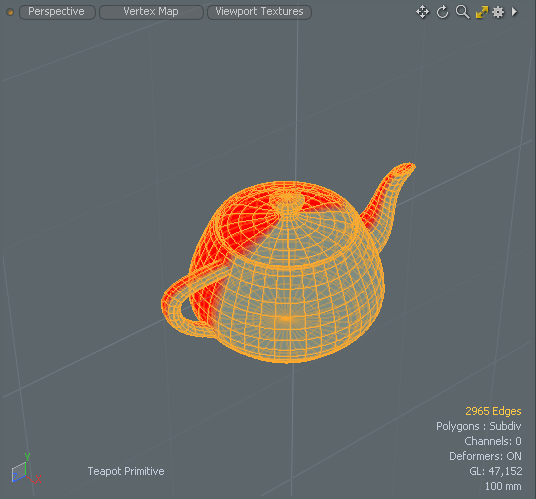Click the Polygons : Subdiv status text
The image size is (536, 499).
[x=479, y=426]
